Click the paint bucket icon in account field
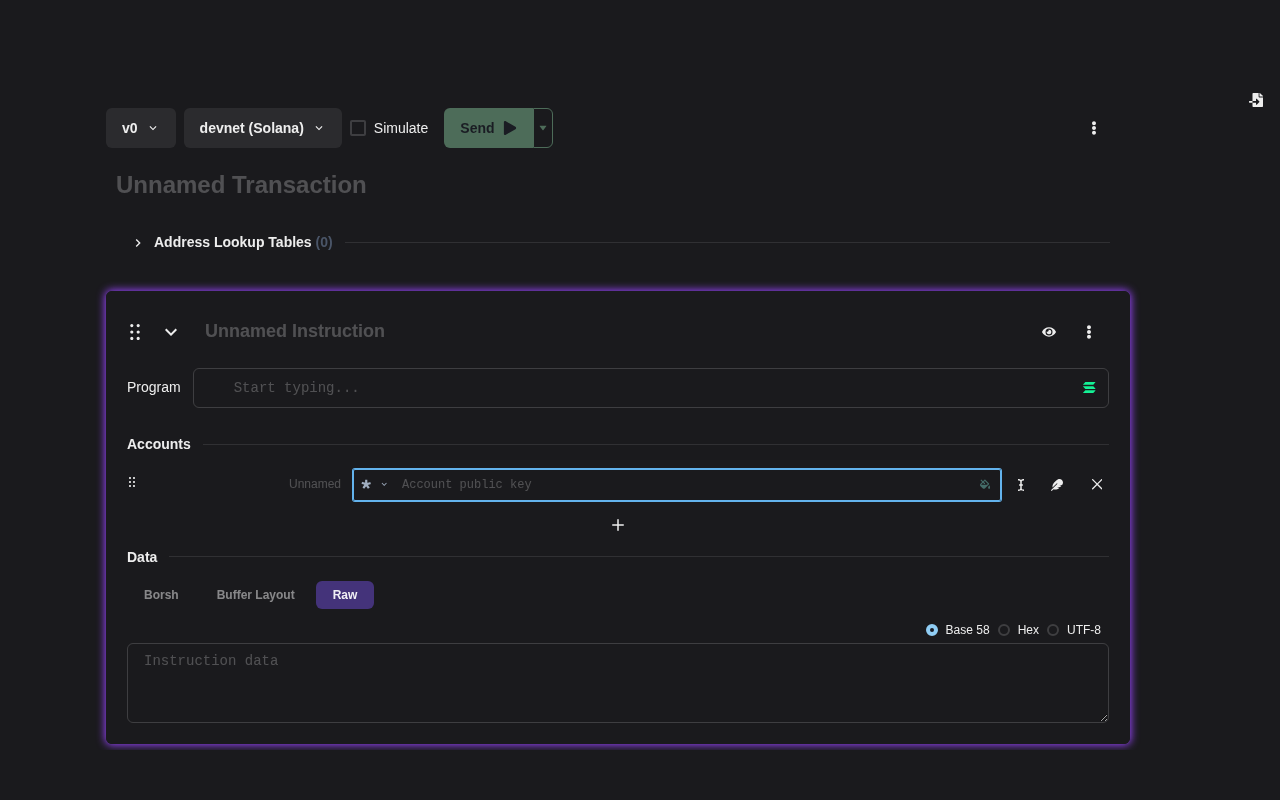The width and height of the screenshot is (1280, 800). coord(985,485)
